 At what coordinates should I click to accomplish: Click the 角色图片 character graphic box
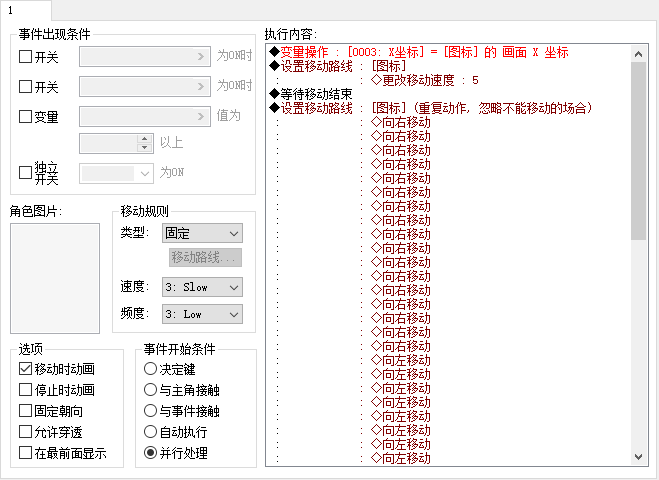[x=55, y=278]
